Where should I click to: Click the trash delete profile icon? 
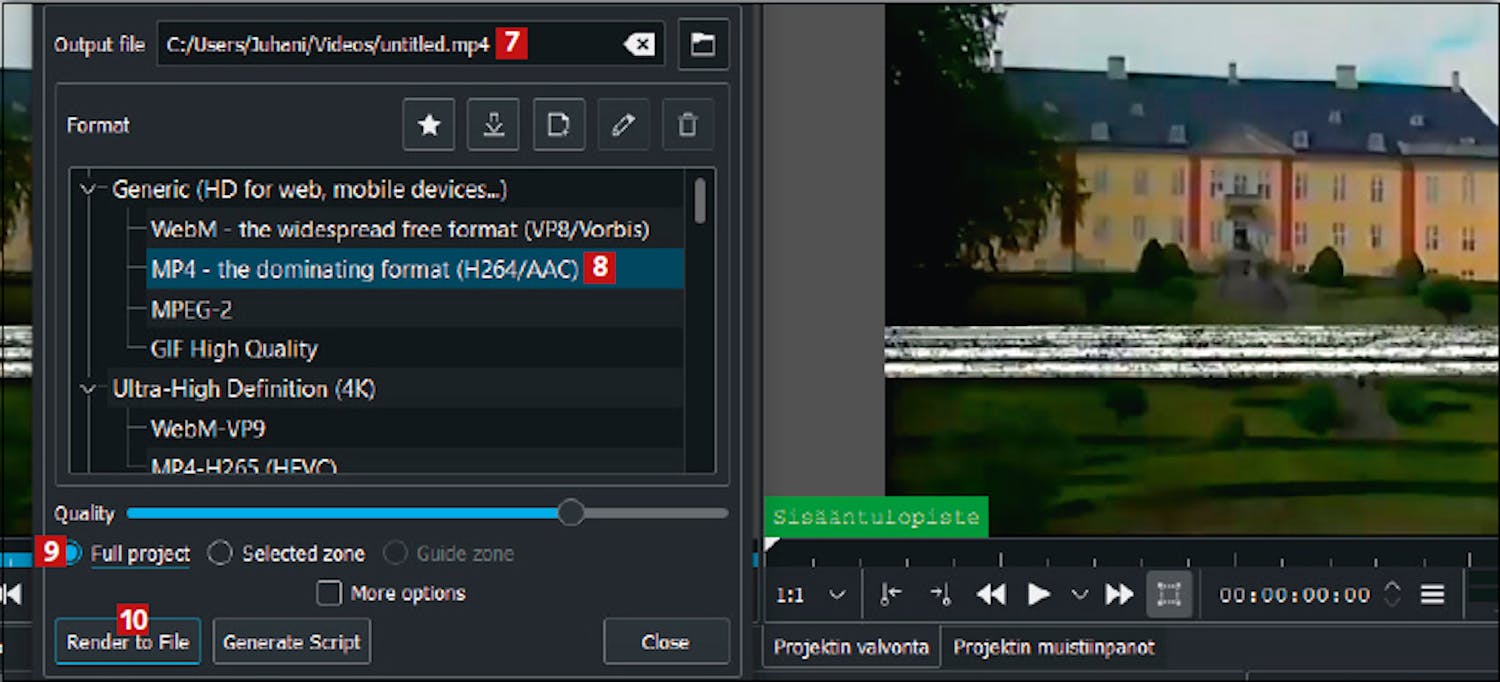688,125
